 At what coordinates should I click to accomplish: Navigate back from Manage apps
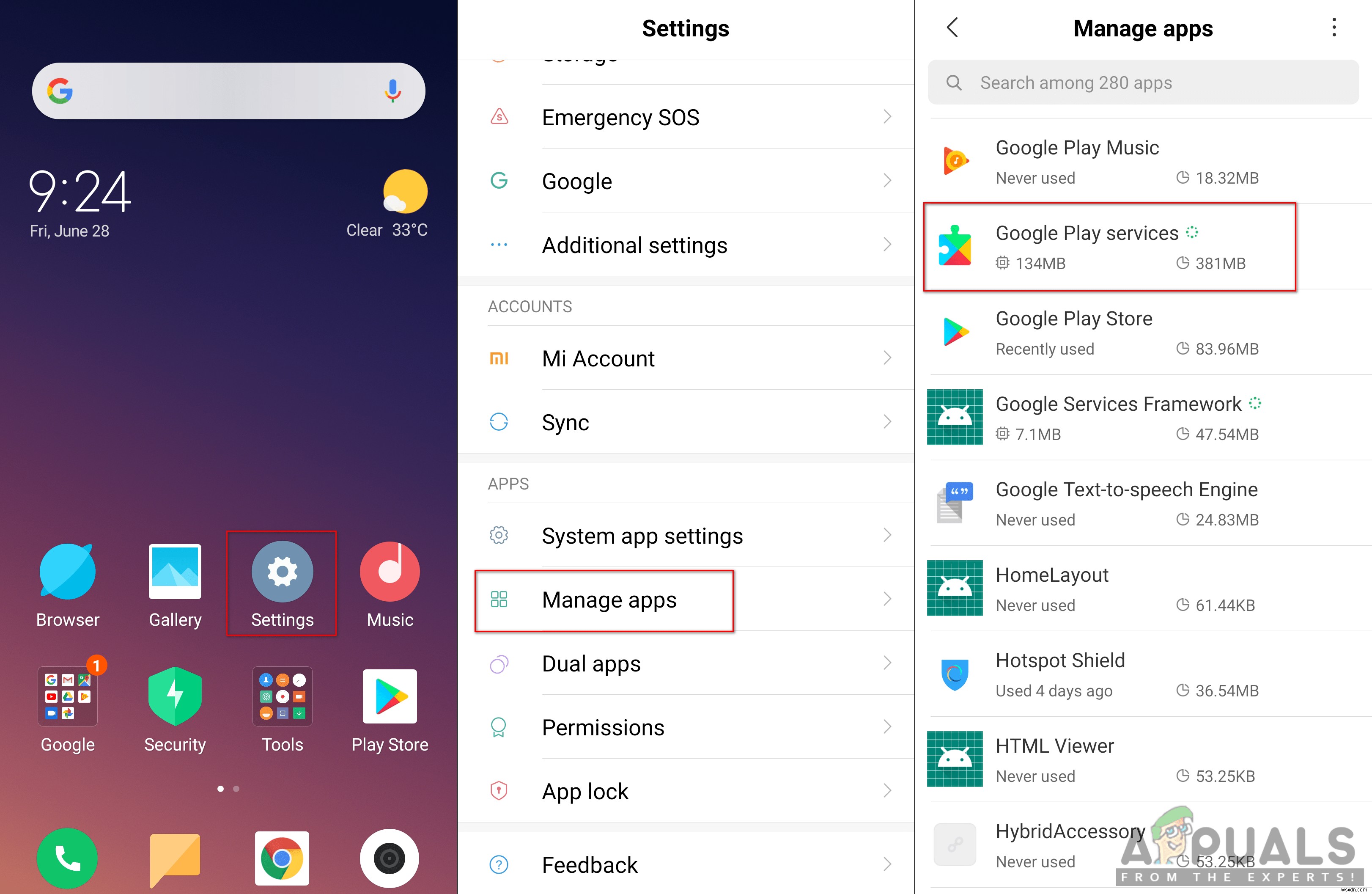(952, 28)
